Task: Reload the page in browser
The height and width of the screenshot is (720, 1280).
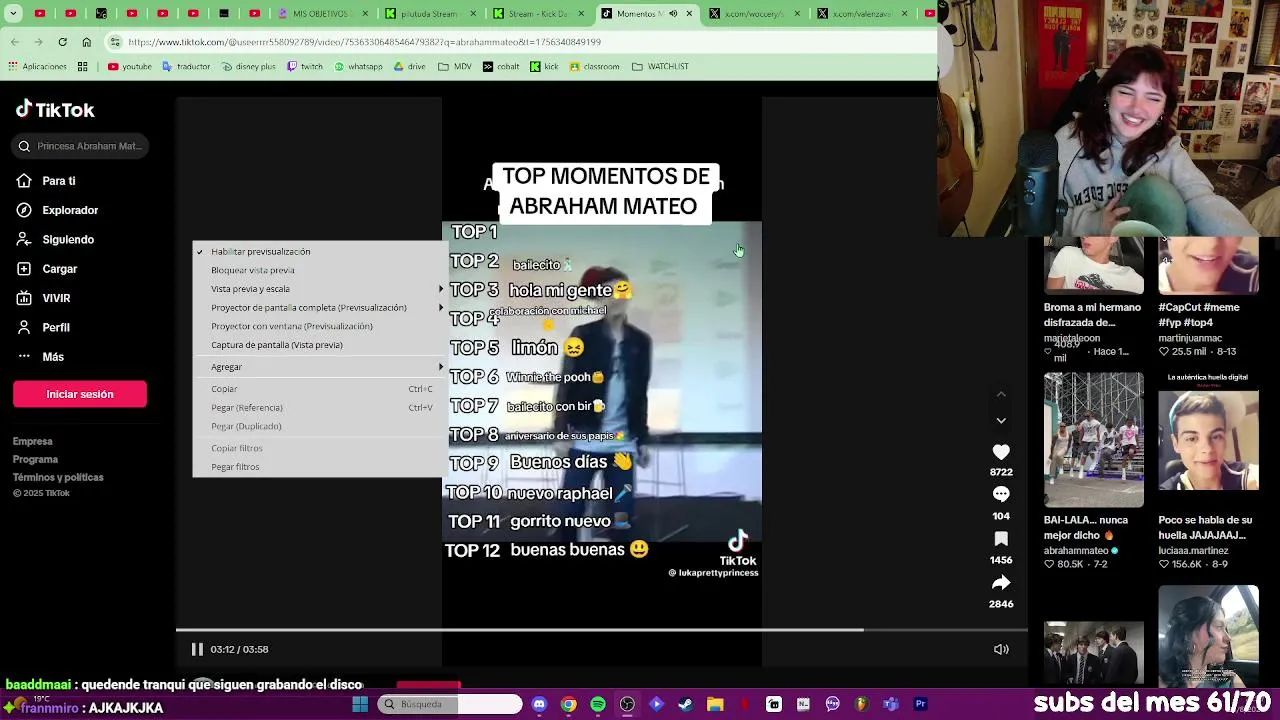Action: pyautogui.click(x=62, y=42)
